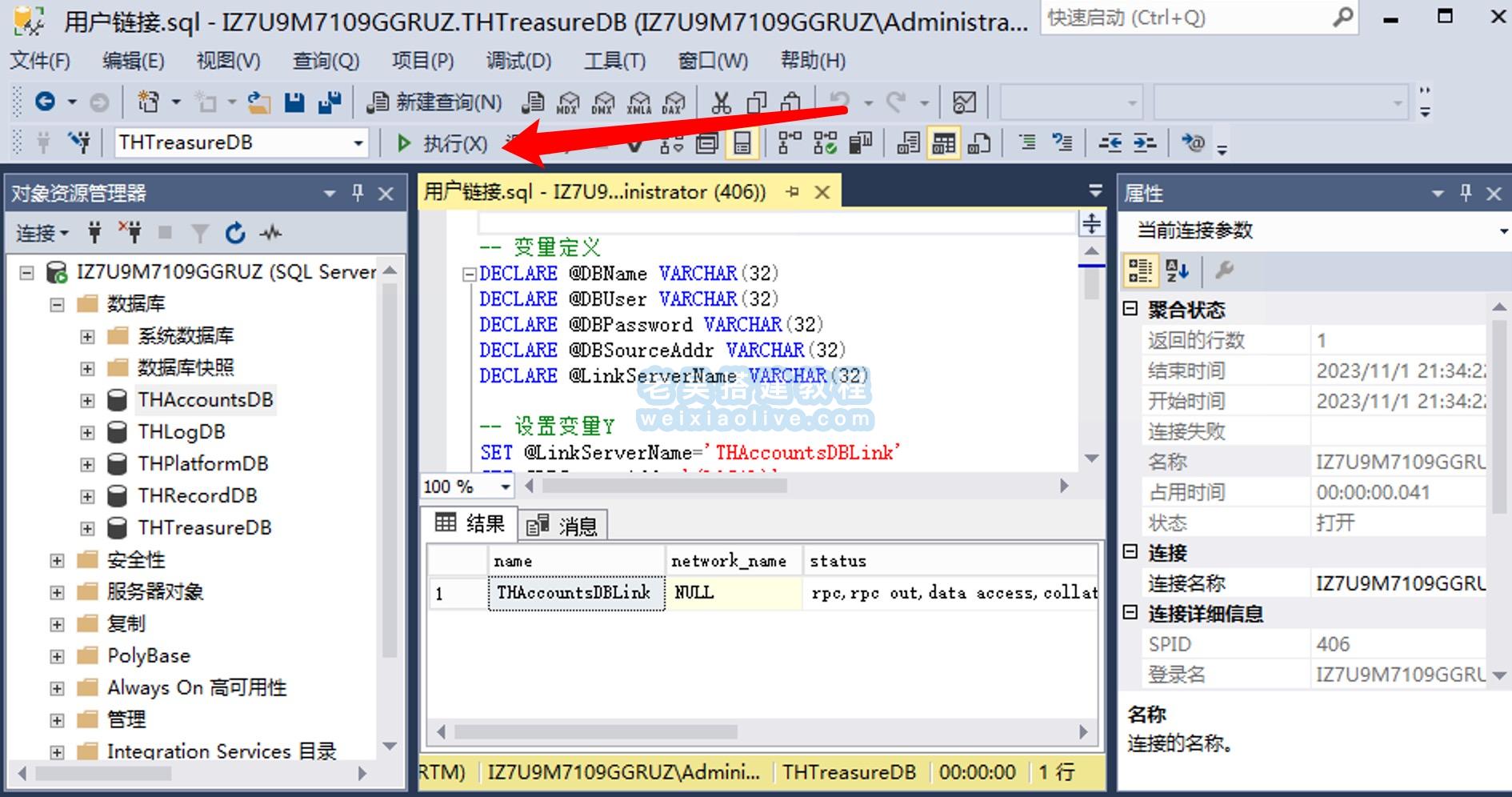Viewport: 1512px width, 797px height.
Task: Switch to the 消息 results tab
Action: pos(564,525)
